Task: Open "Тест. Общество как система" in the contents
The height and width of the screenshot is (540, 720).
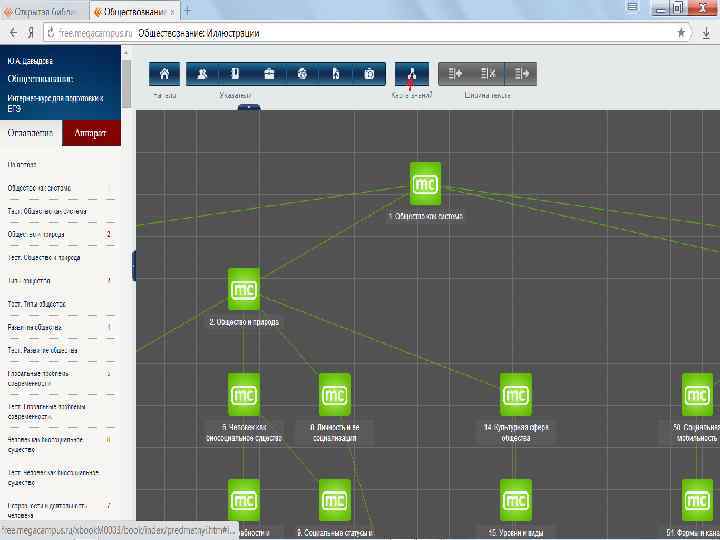Action: point(47,211)
